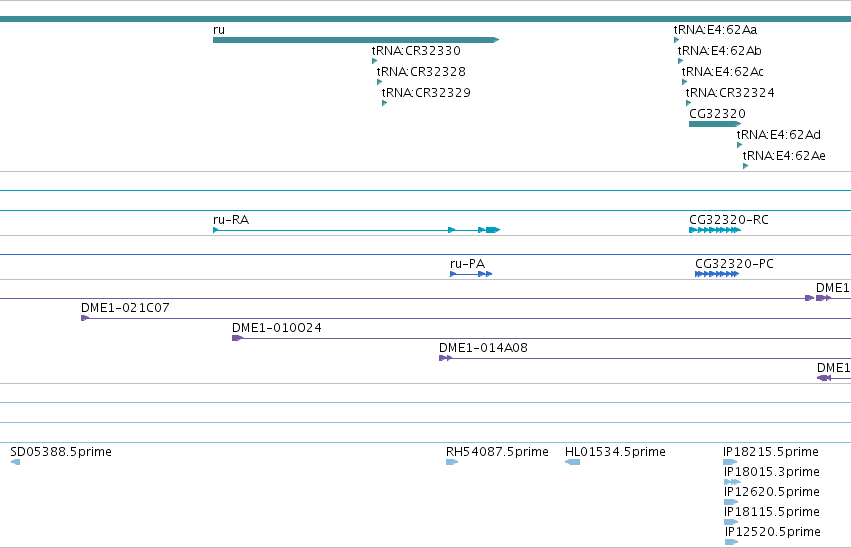851x548 pixels.
Task: Click the DME1-014A08 feature arrow
Action: pos(446,358)
